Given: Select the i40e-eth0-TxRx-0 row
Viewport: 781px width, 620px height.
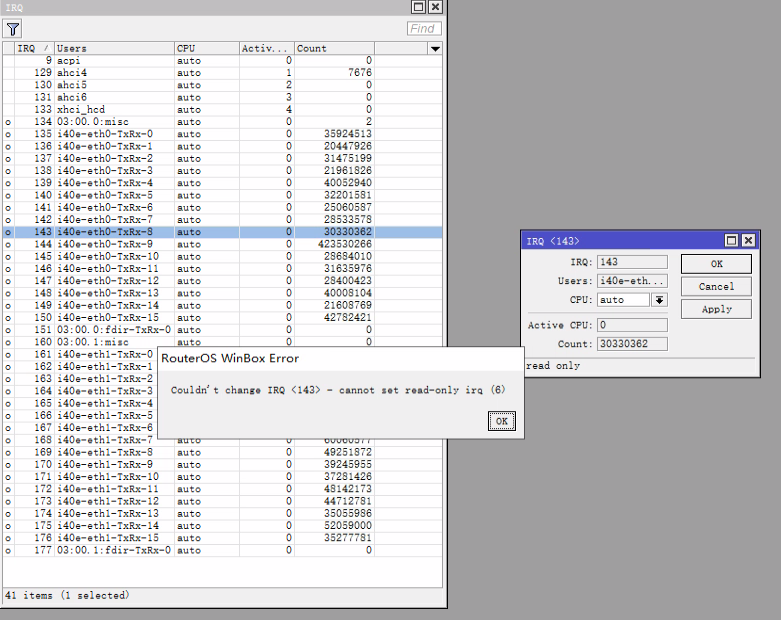Looking at the screenshot, I should coord(222,134).
